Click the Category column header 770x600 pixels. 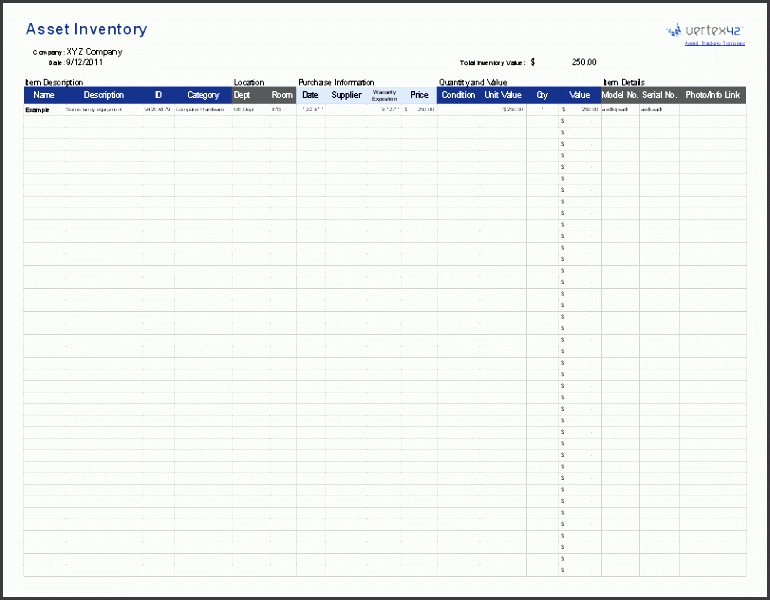coord(203,95)
